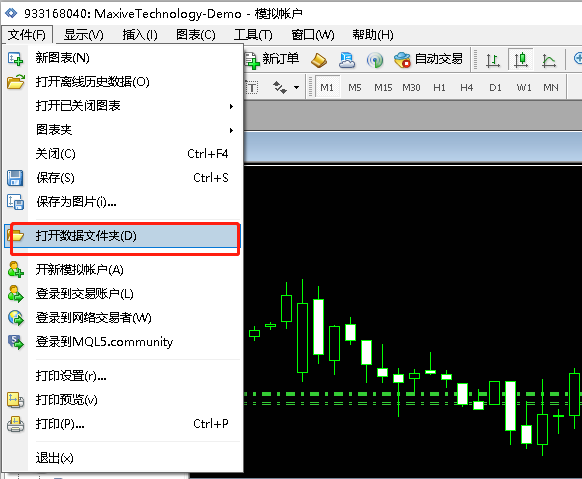This screenshot has height=479, width=582.
Task: Open the 工具(T) menu
Action: (253, 35)
